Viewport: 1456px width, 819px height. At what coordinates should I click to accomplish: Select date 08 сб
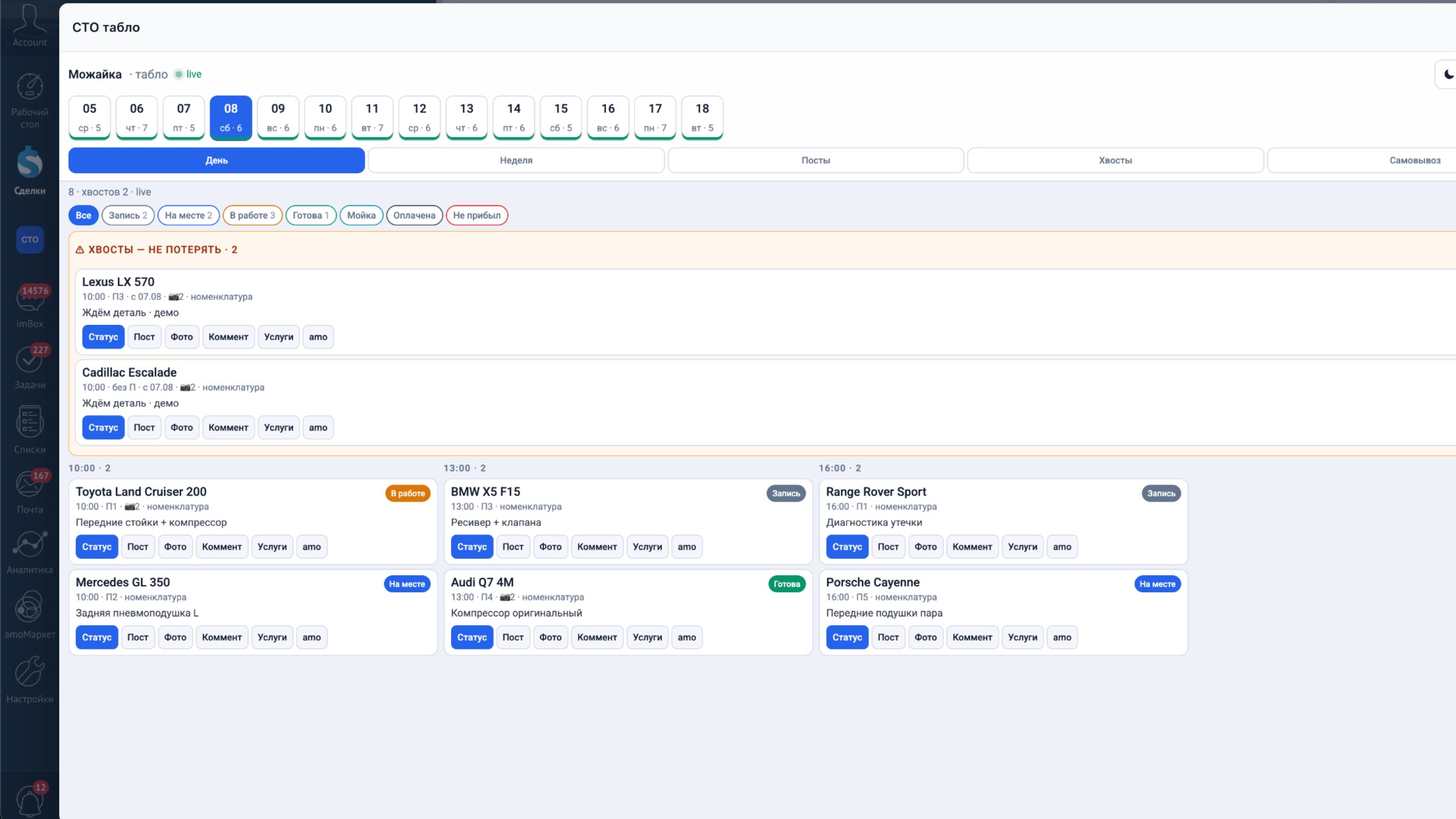tap(231, 117)
